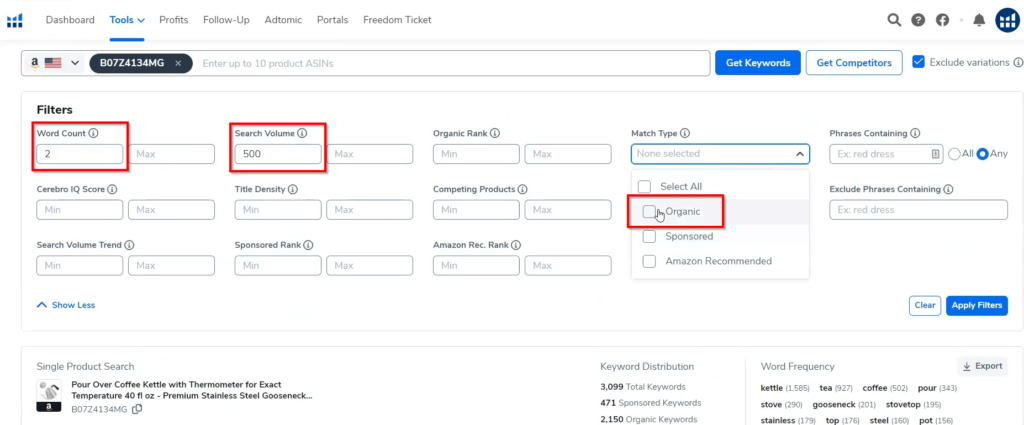The width and height of the screenshot is (1024, 425).
Task: Toggle the Exclude variations checkbox
Action: 919,62
